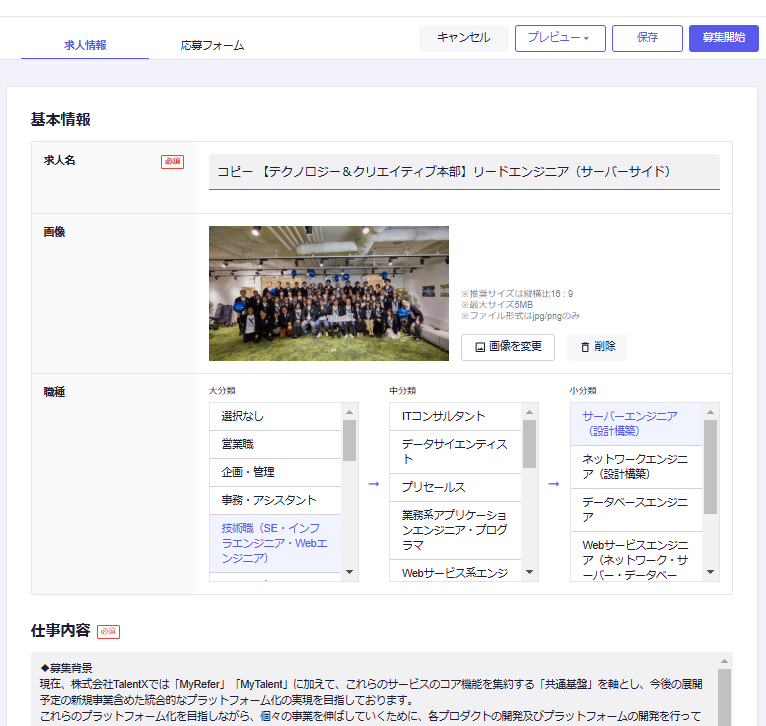Select 営業職 in the 大分類 list

(275, 444)
